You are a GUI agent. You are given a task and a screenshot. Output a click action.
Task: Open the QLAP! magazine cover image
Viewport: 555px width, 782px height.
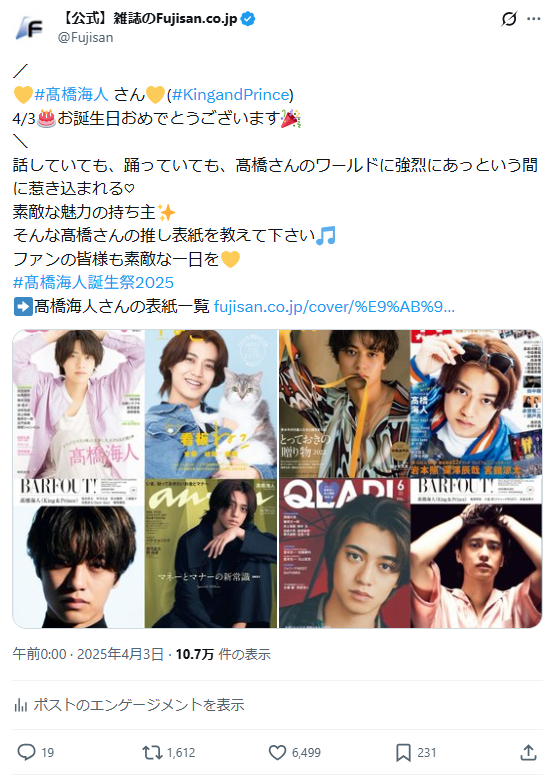(344, 553)
